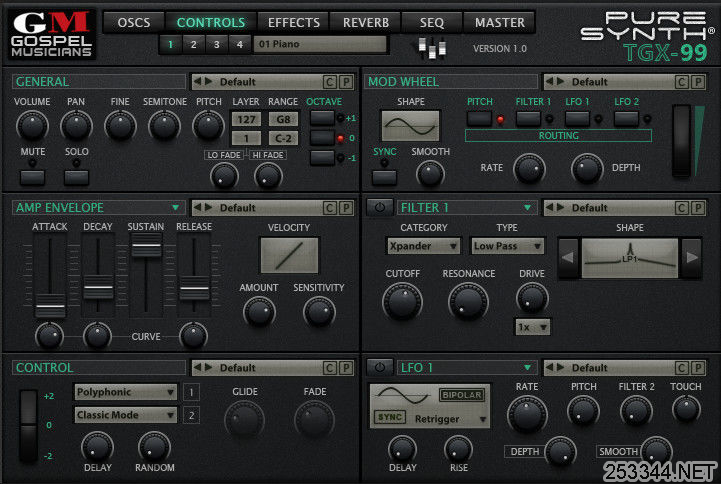Toggle the Mod Wheel Sync button
The image size is (721, 484).
click(x=384, y=177)
